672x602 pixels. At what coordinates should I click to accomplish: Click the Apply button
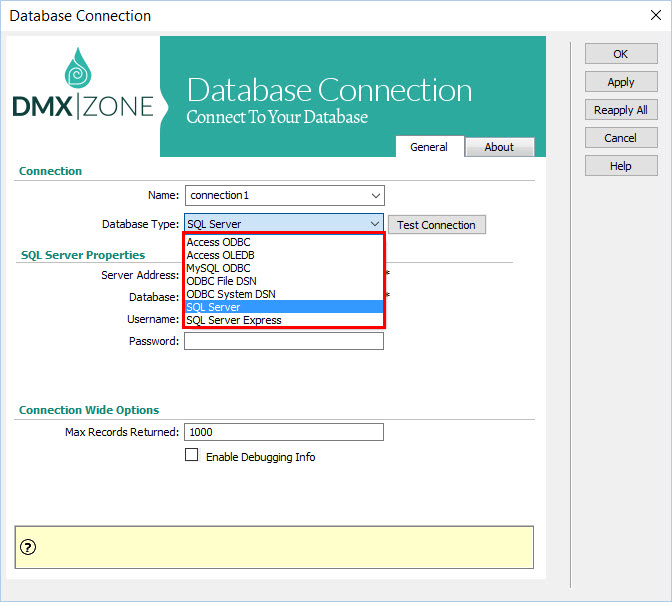pyautogui.click(x=621, y=82)
